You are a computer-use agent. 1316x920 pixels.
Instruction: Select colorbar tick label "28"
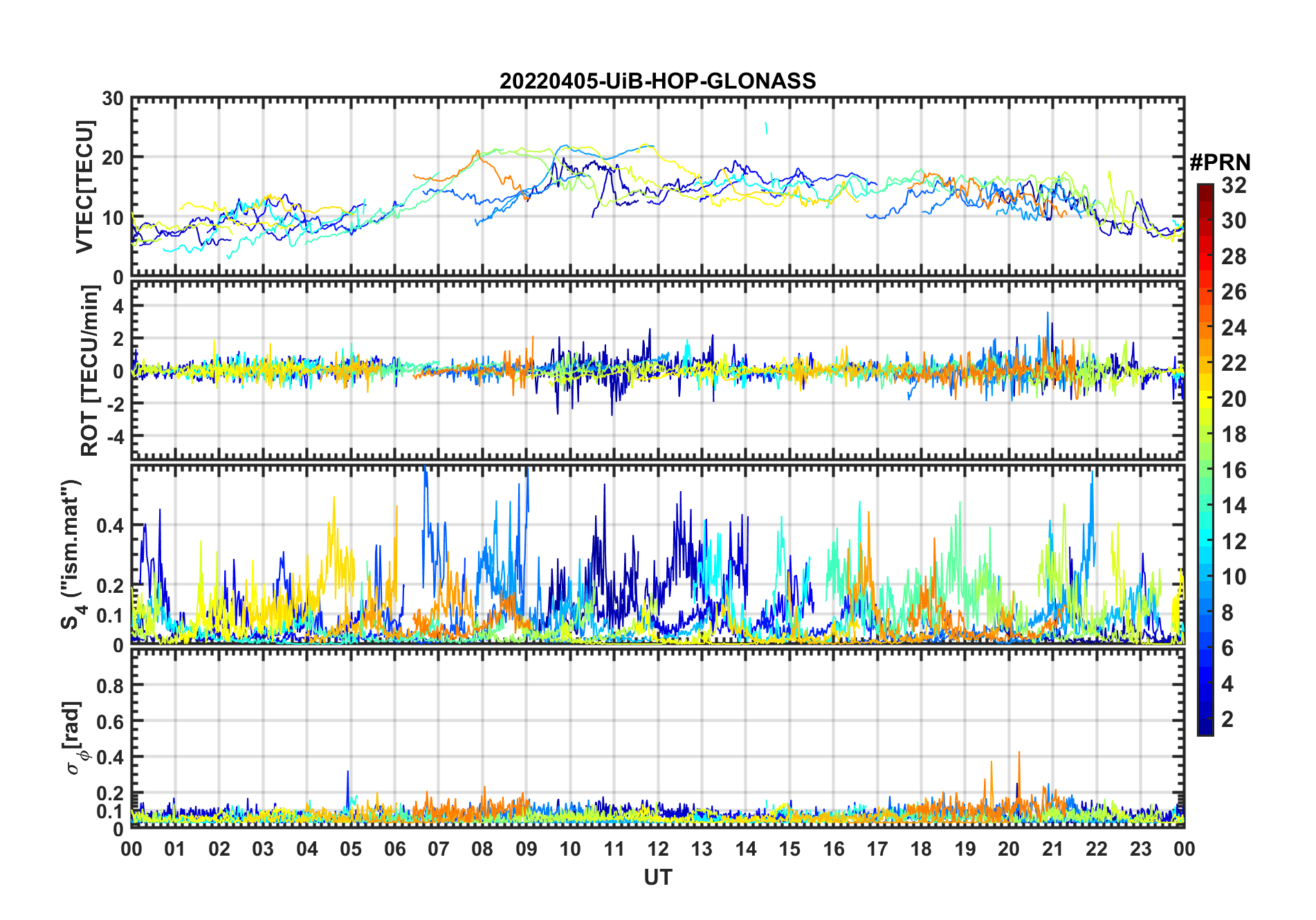[1234, 257]
